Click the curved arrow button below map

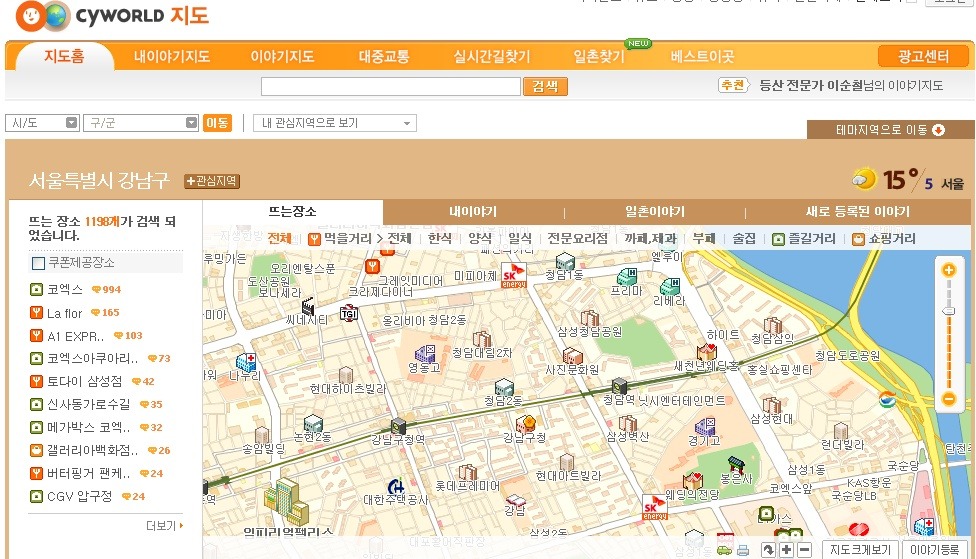click(769, 550)
